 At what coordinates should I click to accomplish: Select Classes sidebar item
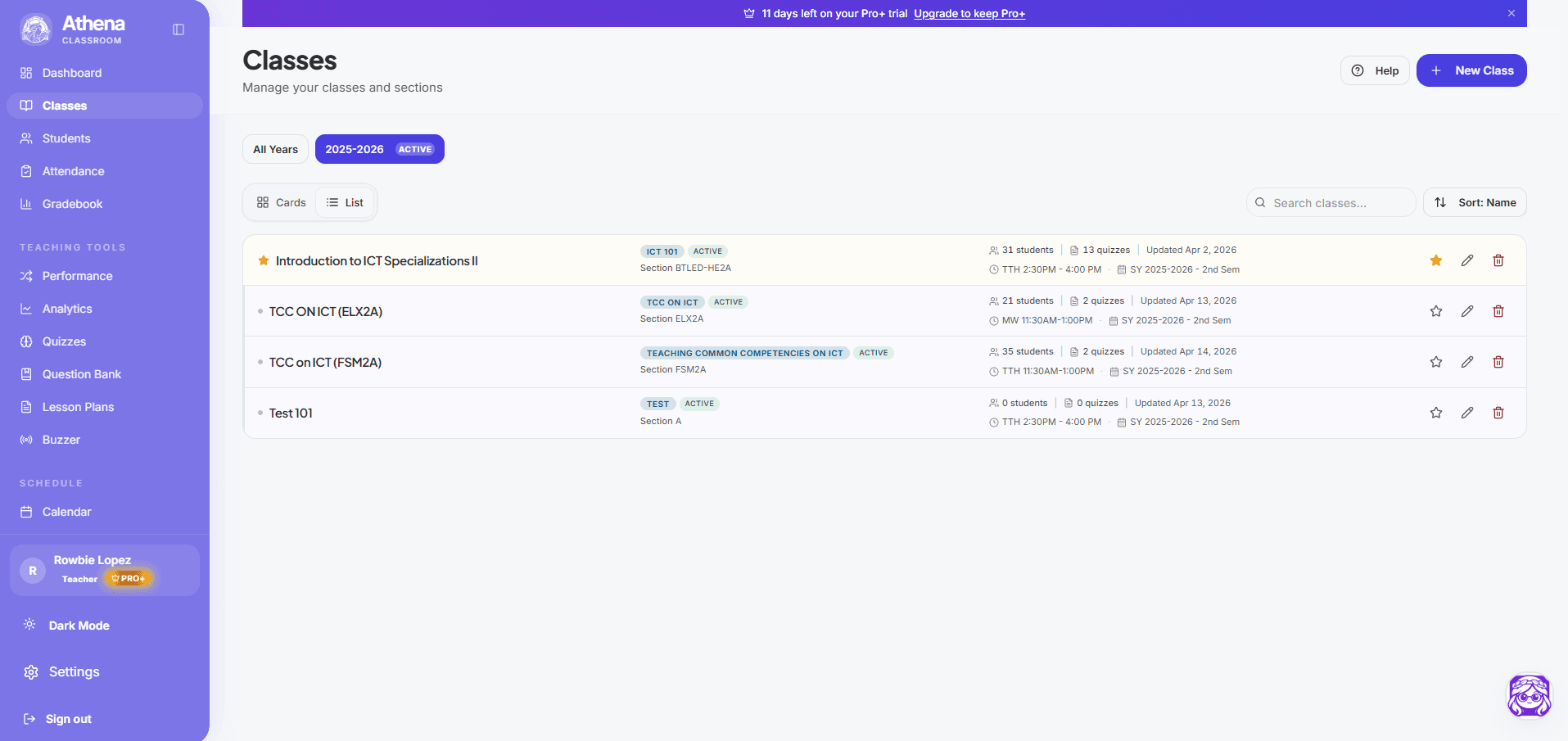click(x=105, y=106)
